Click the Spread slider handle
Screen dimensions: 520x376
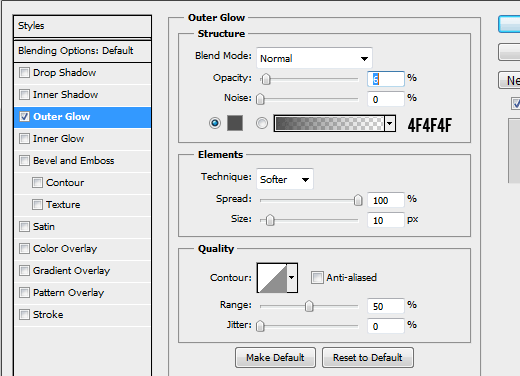click(358, 200)
